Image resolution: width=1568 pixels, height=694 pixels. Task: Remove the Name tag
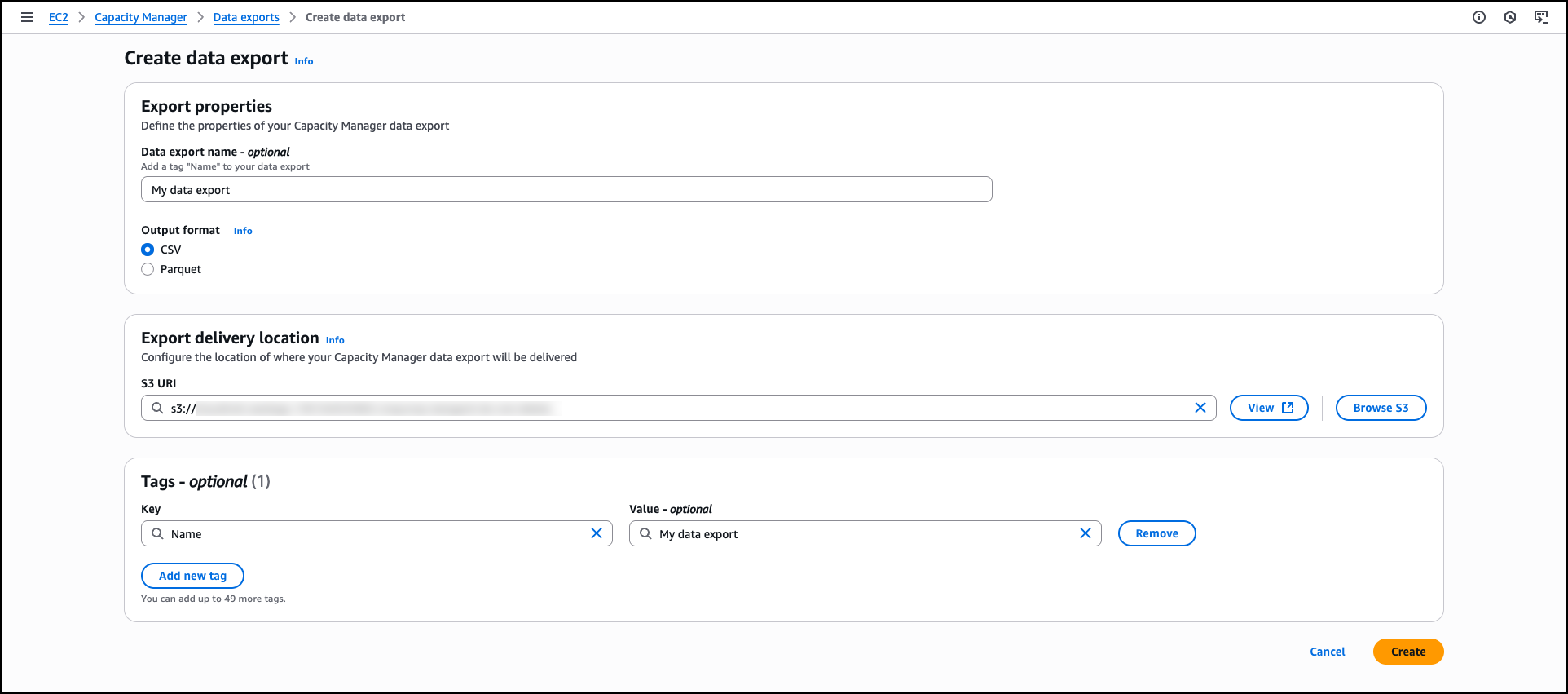tap(1156, 533)
